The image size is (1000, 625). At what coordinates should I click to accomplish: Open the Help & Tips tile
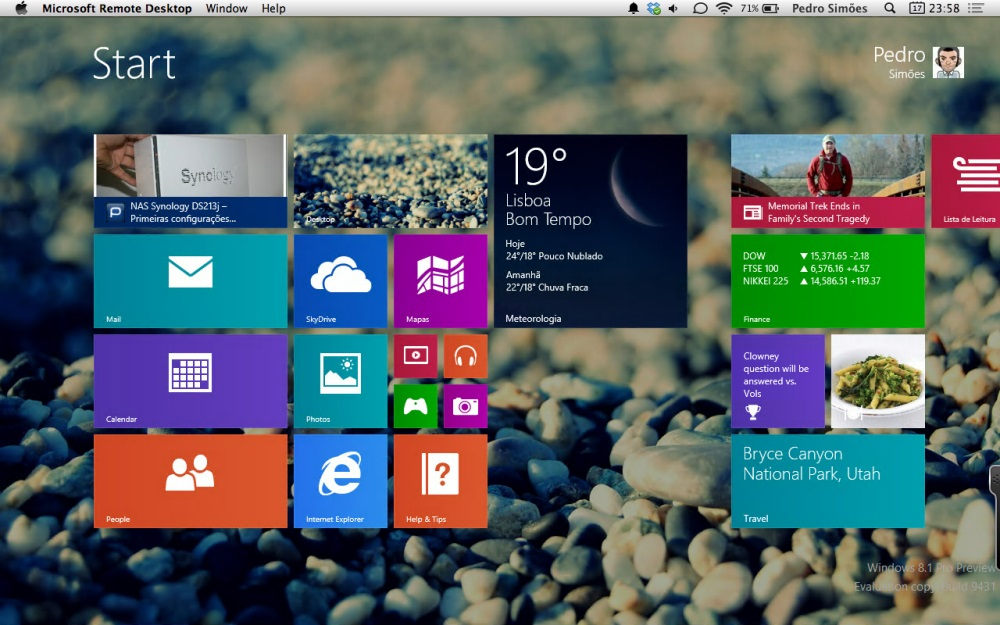click(x=440, y=482)
